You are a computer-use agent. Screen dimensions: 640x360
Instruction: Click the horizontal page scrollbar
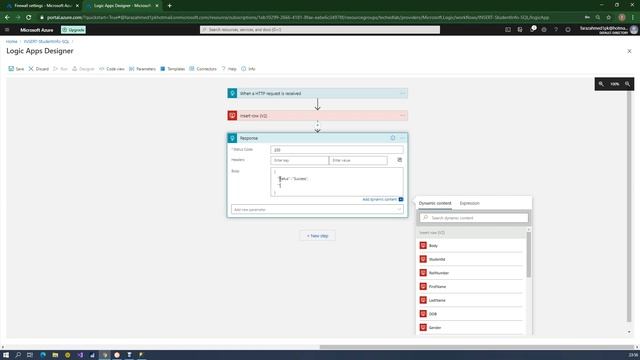[477, 347]
